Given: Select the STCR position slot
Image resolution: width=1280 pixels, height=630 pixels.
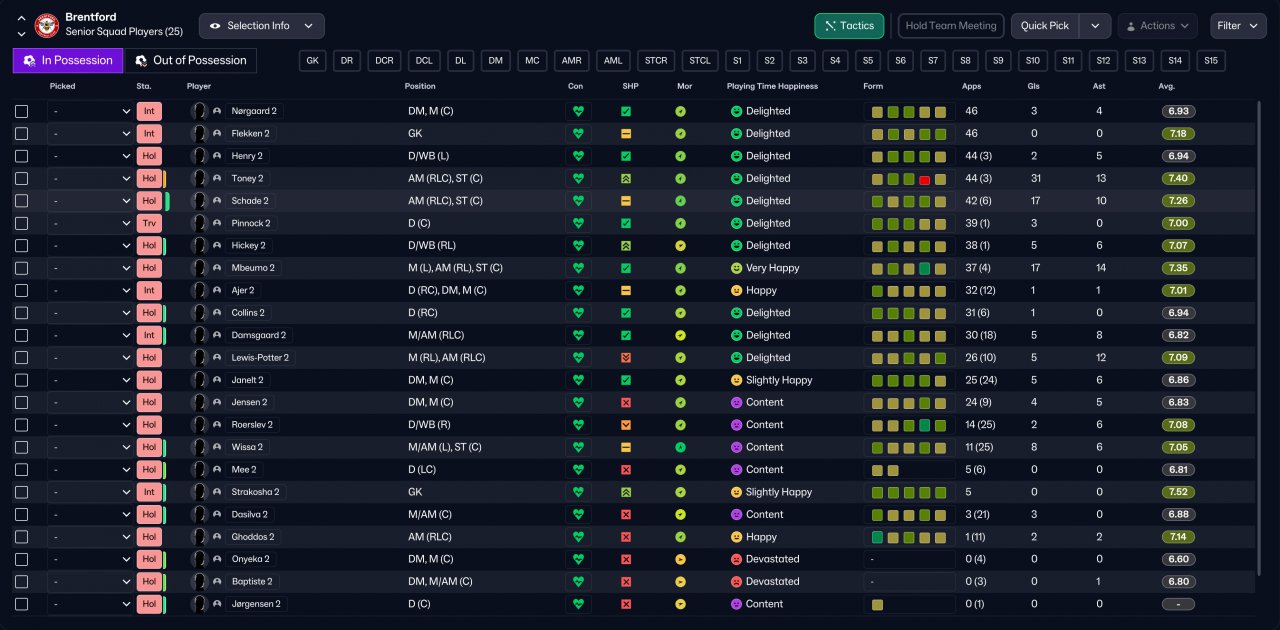Looking at the screenshot, I should coord(656,60).
